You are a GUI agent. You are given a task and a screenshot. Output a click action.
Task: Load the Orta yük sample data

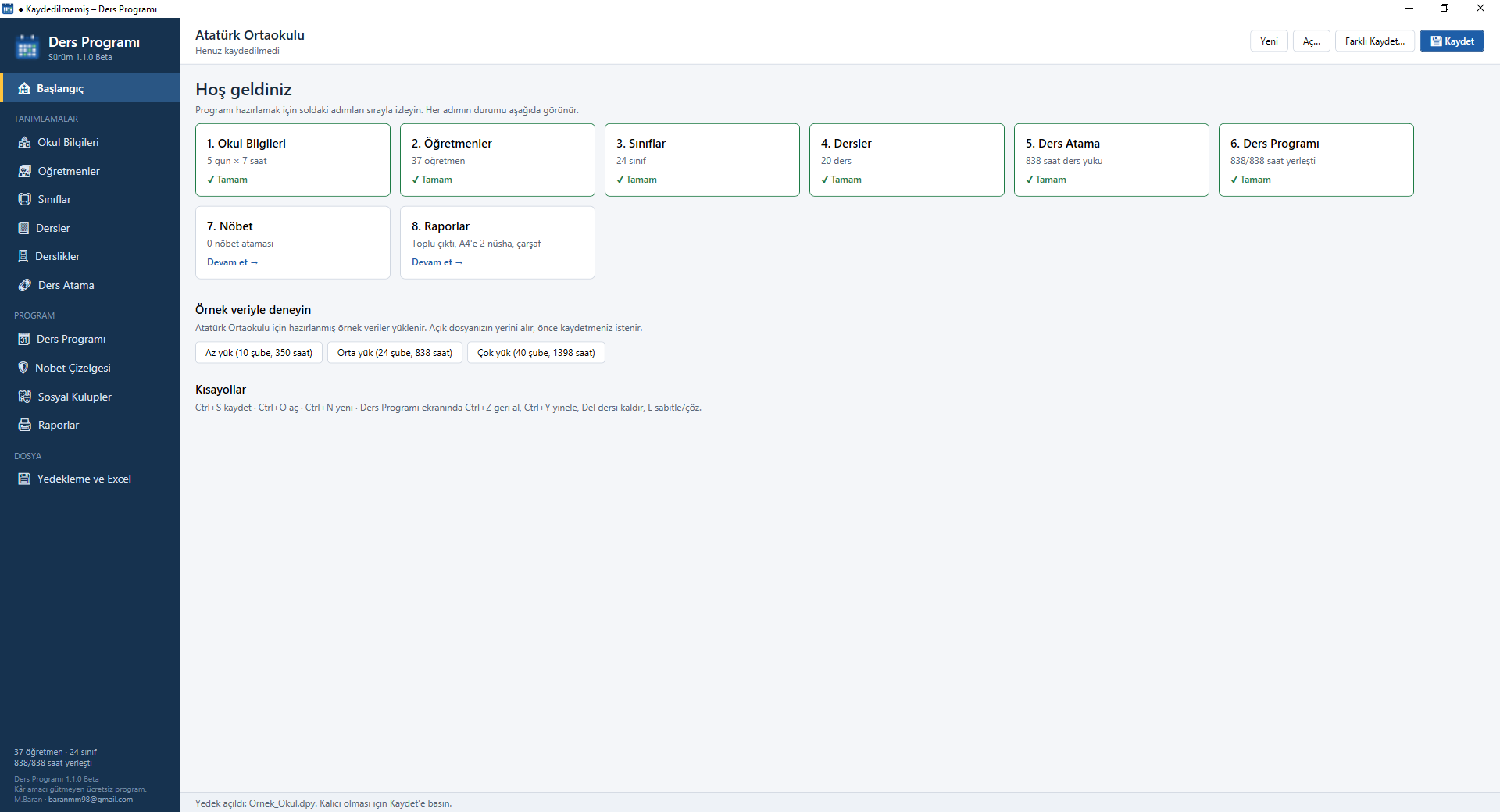tap(395, 353)
